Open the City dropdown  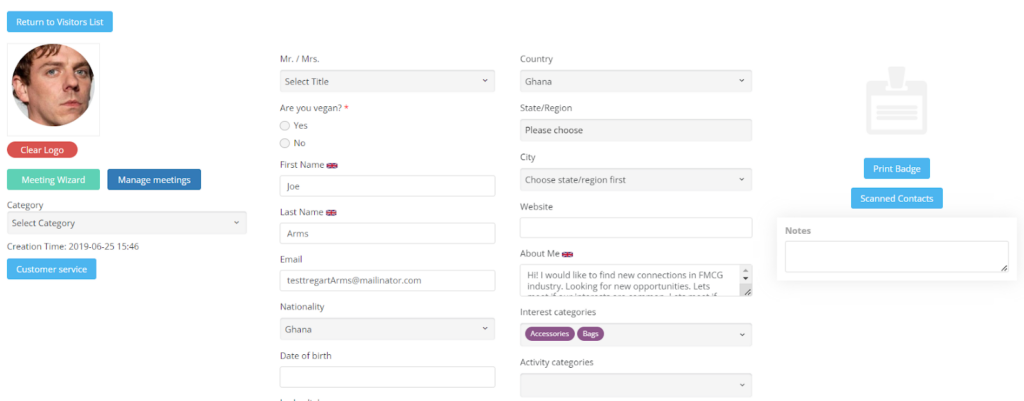pyautogui.click(x=635, y=180)
